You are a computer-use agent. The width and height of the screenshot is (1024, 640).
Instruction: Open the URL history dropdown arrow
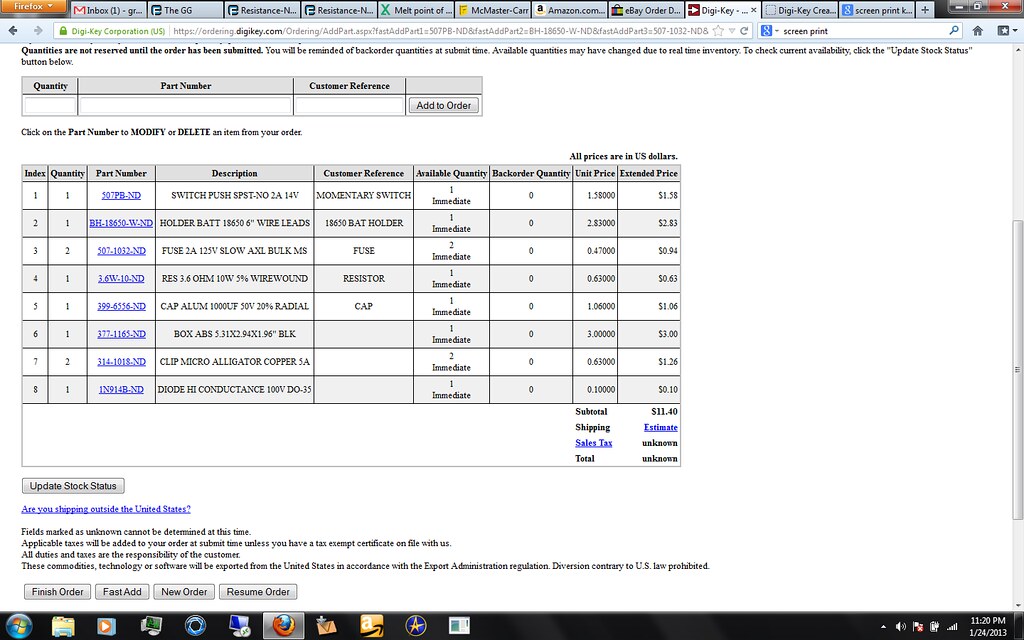point(732,31)
